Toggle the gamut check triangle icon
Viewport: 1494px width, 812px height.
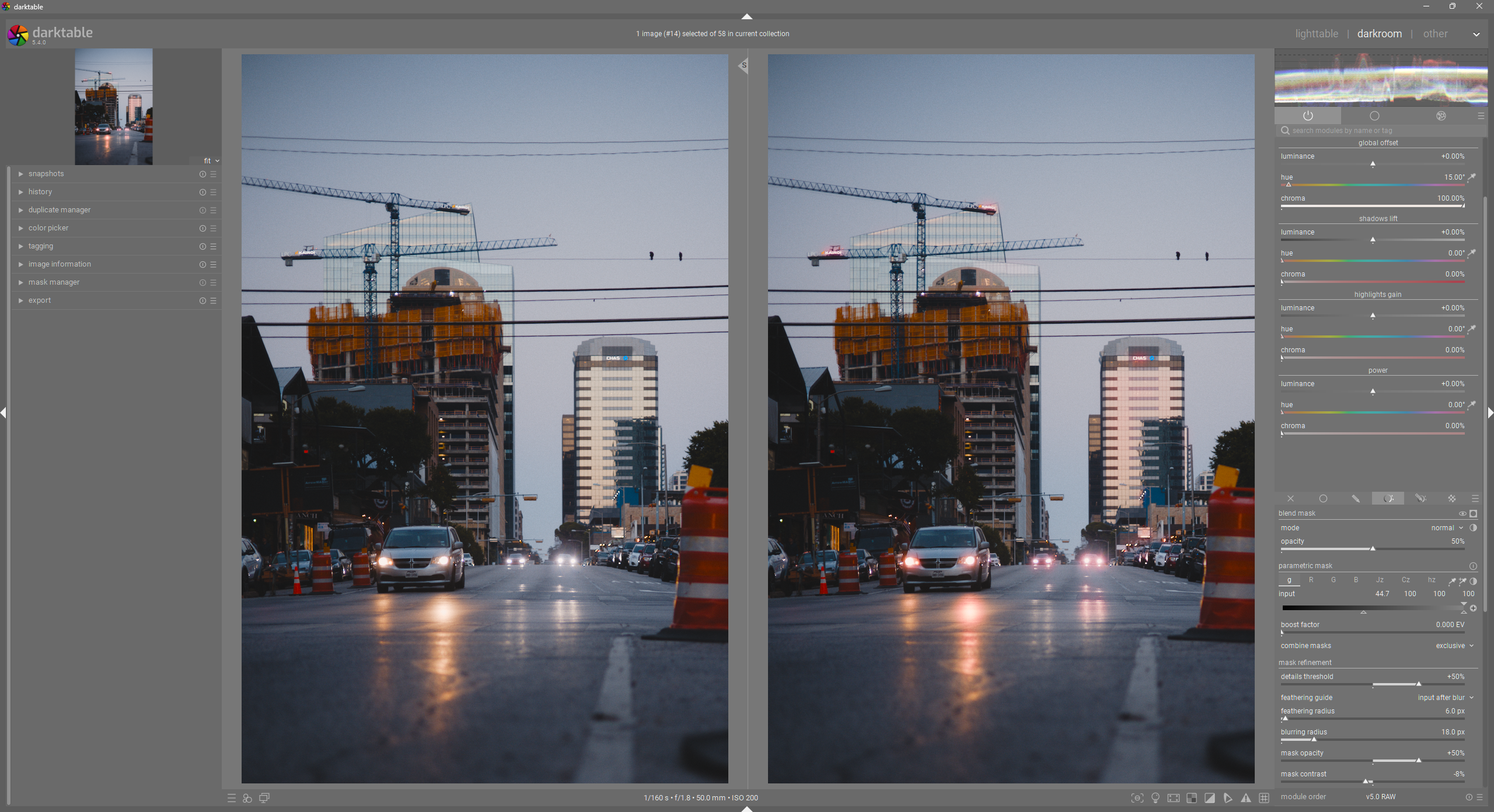click(x=1246, y=797)
